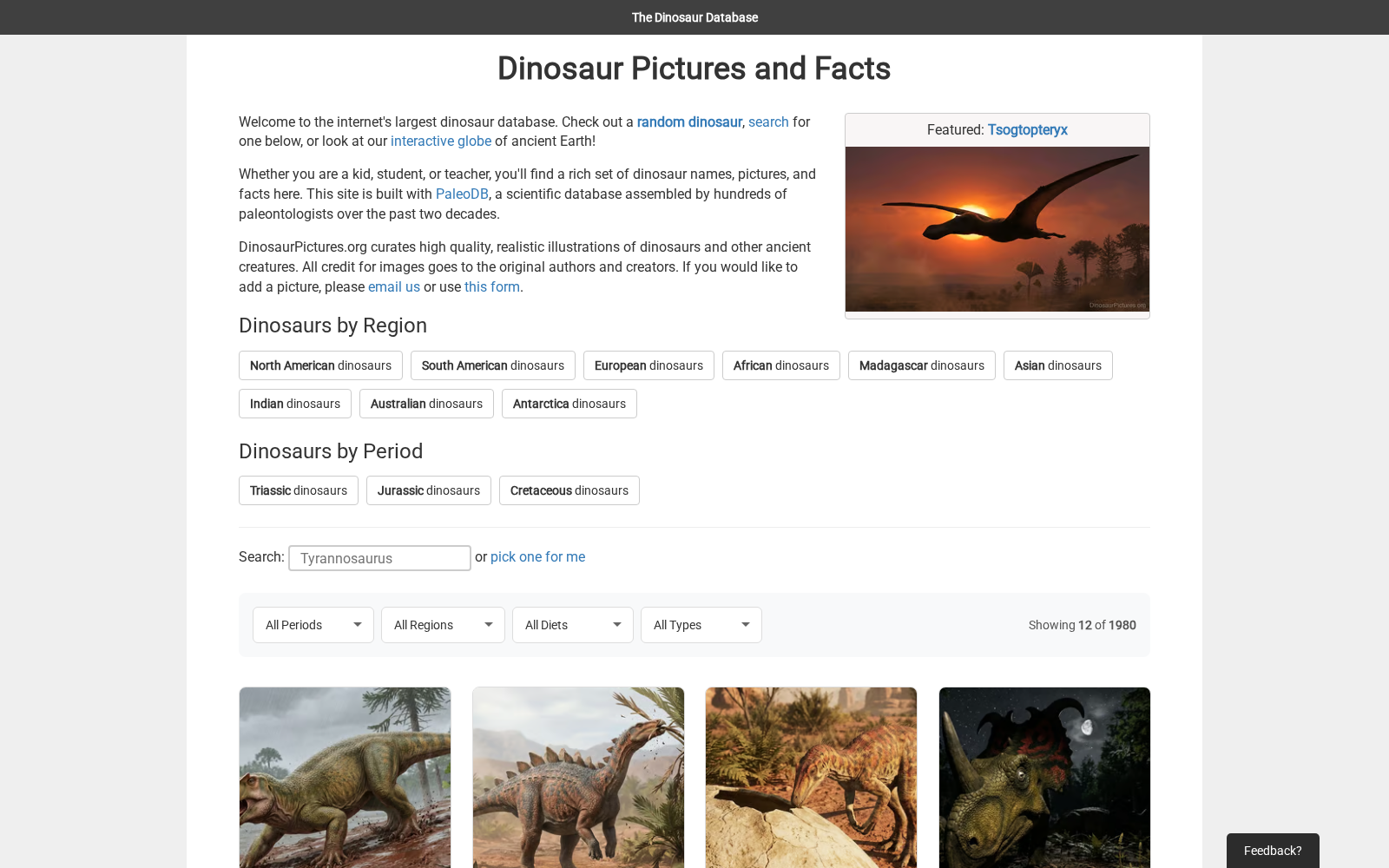Select Antarctica dinosaurs button
The width and height of the screenshot is (1389, 868).
pyautogui.click(x=569, y=404)
